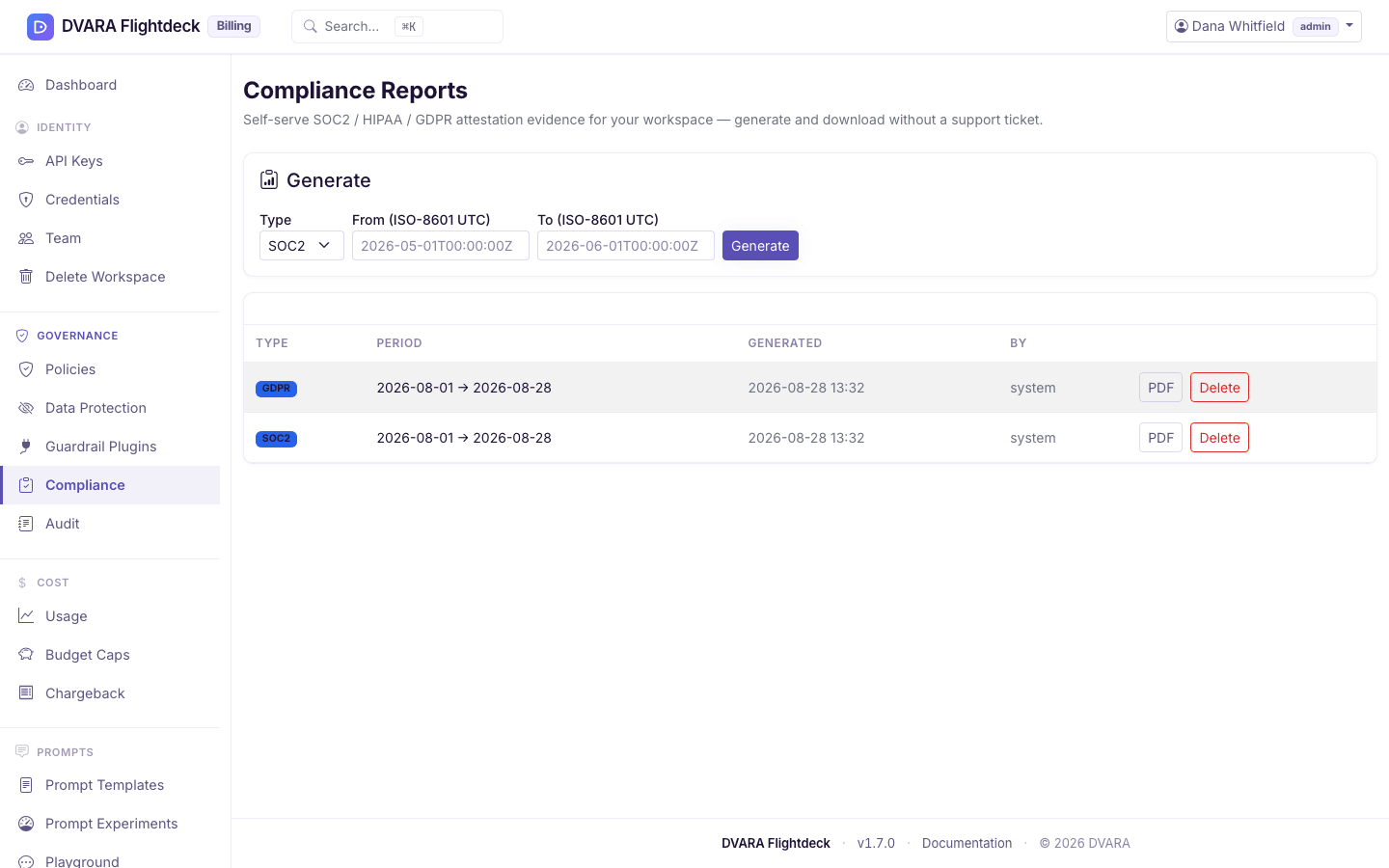
Task: Click the Policies shield icon
Action: [x=26, y=369]
